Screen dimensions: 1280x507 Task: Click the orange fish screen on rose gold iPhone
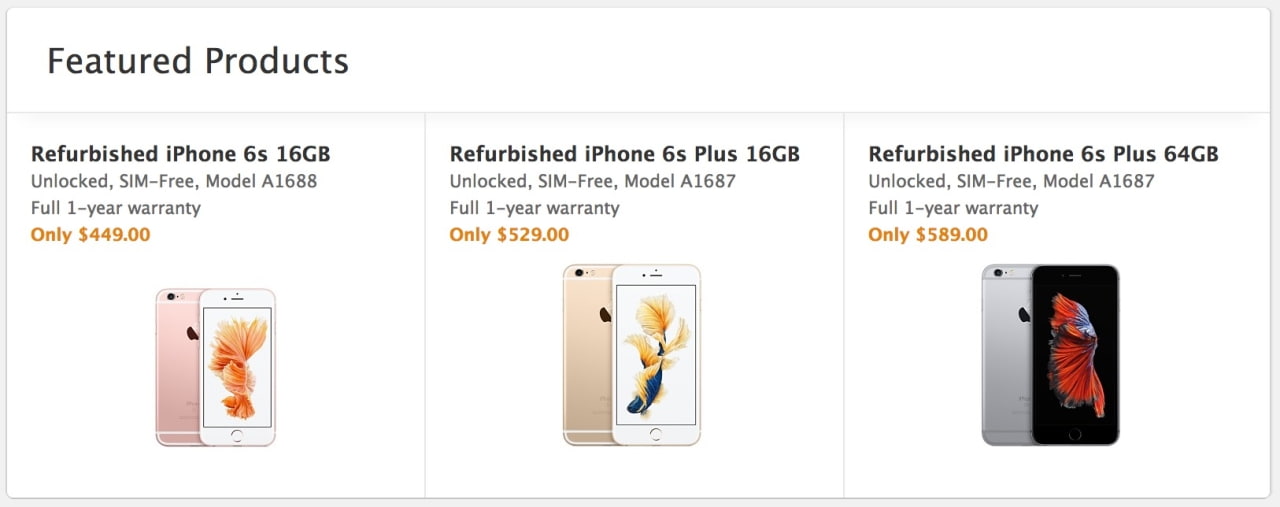(x=237, y=367)
